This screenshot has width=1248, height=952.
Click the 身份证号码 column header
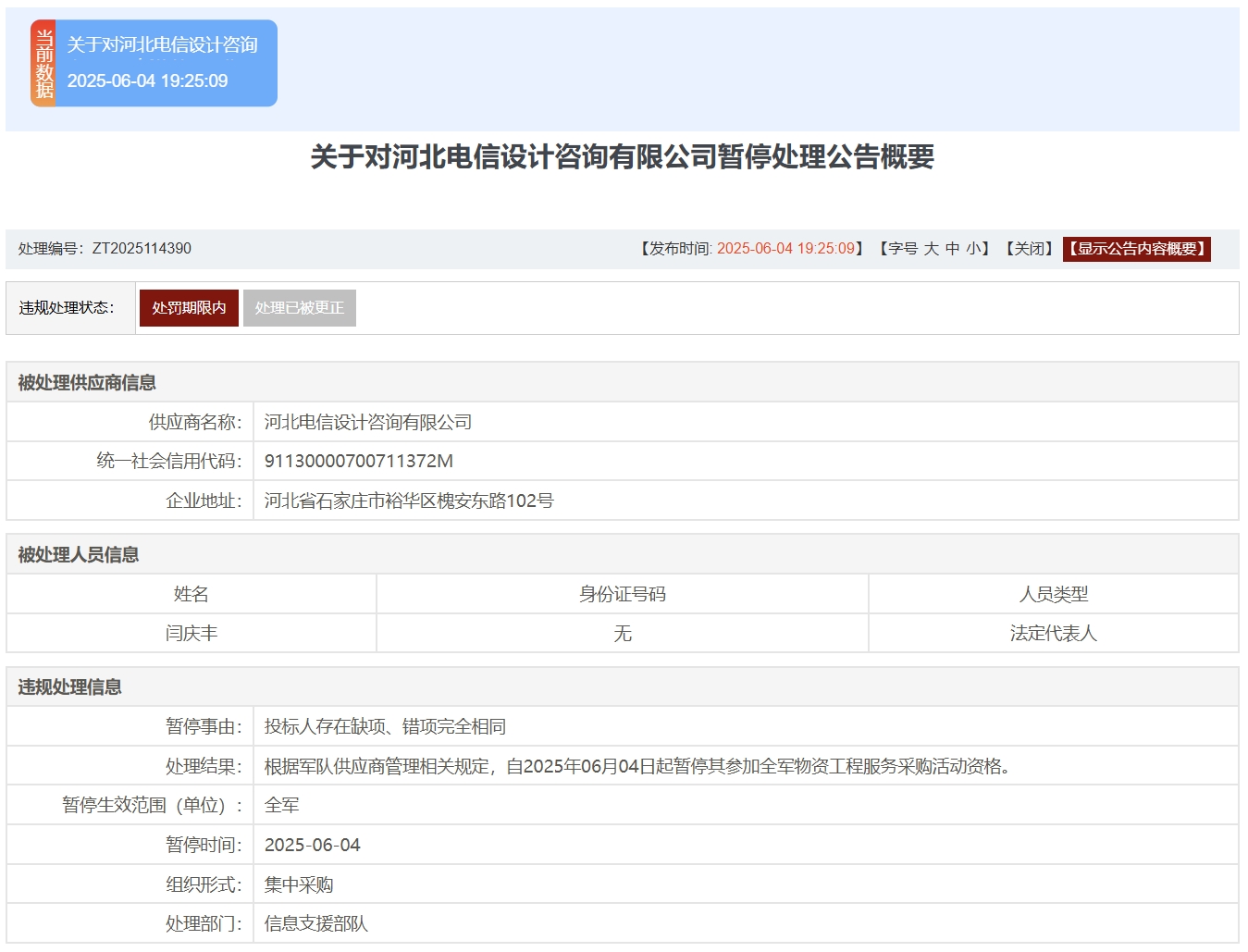pyautogui.click(x=623, y=594)
